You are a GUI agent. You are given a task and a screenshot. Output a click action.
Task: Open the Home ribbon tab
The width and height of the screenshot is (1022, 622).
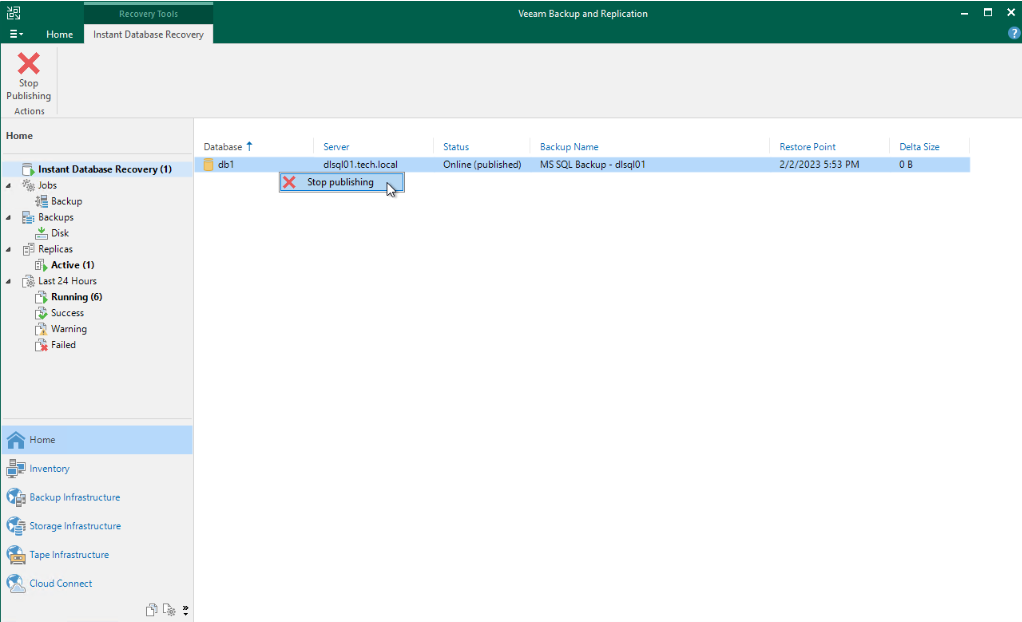[x=59, y=34]
